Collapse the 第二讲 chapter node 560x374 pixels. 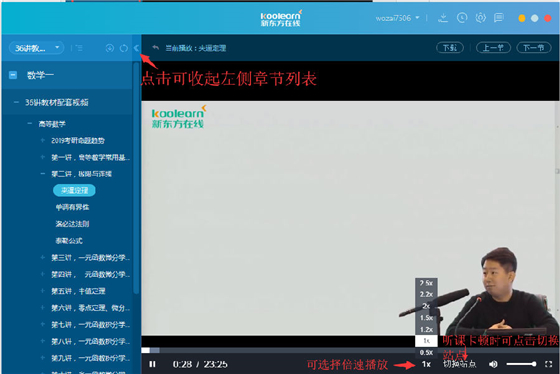pos(42,174)
